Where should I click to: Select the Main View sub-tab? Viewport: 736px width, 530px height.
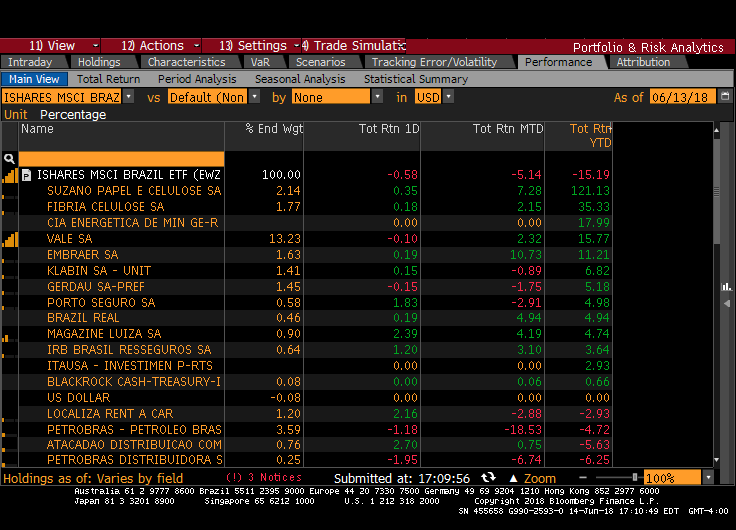coord(34,79)
